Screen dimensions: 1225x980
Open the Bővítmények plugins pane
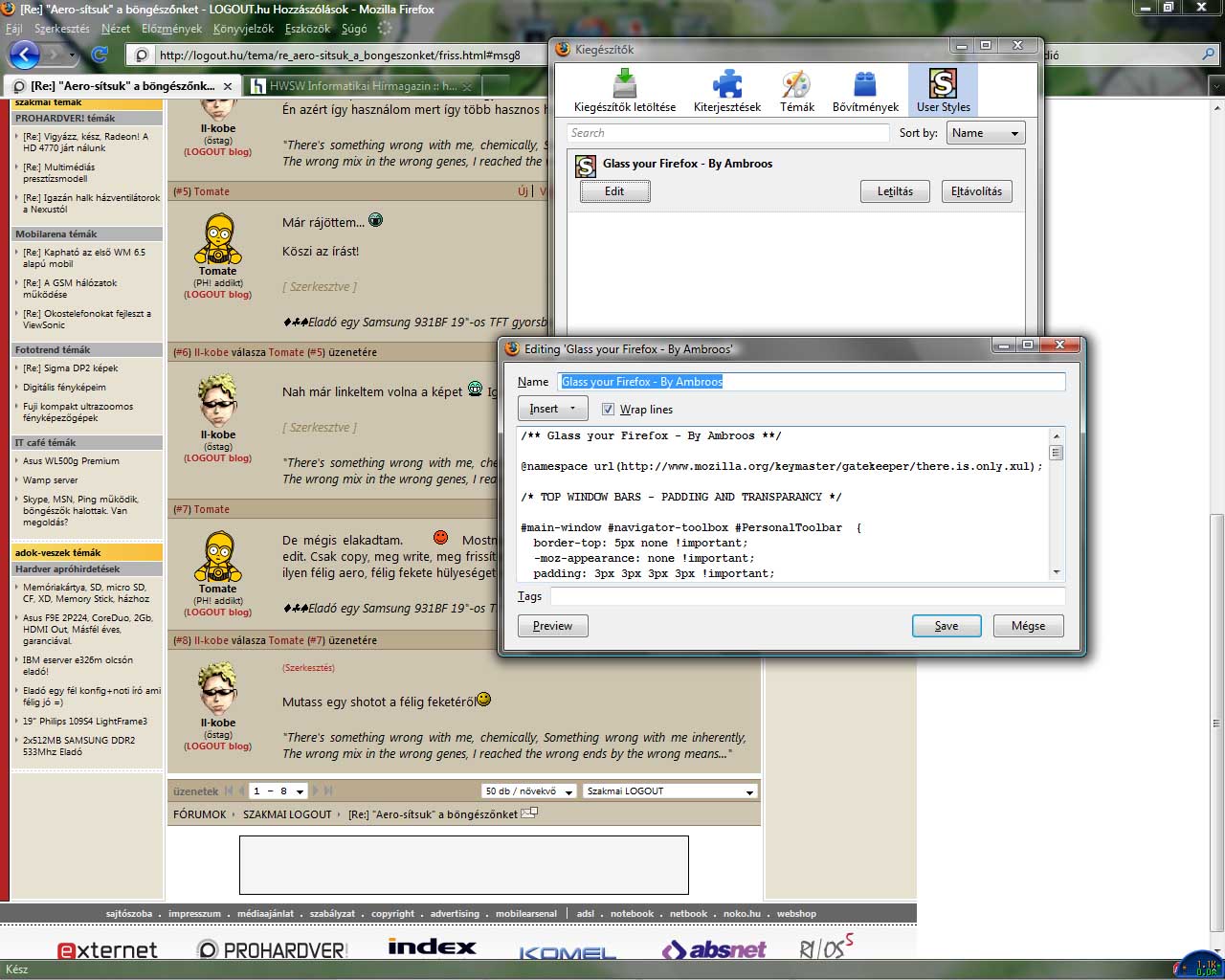pos(865,91)
